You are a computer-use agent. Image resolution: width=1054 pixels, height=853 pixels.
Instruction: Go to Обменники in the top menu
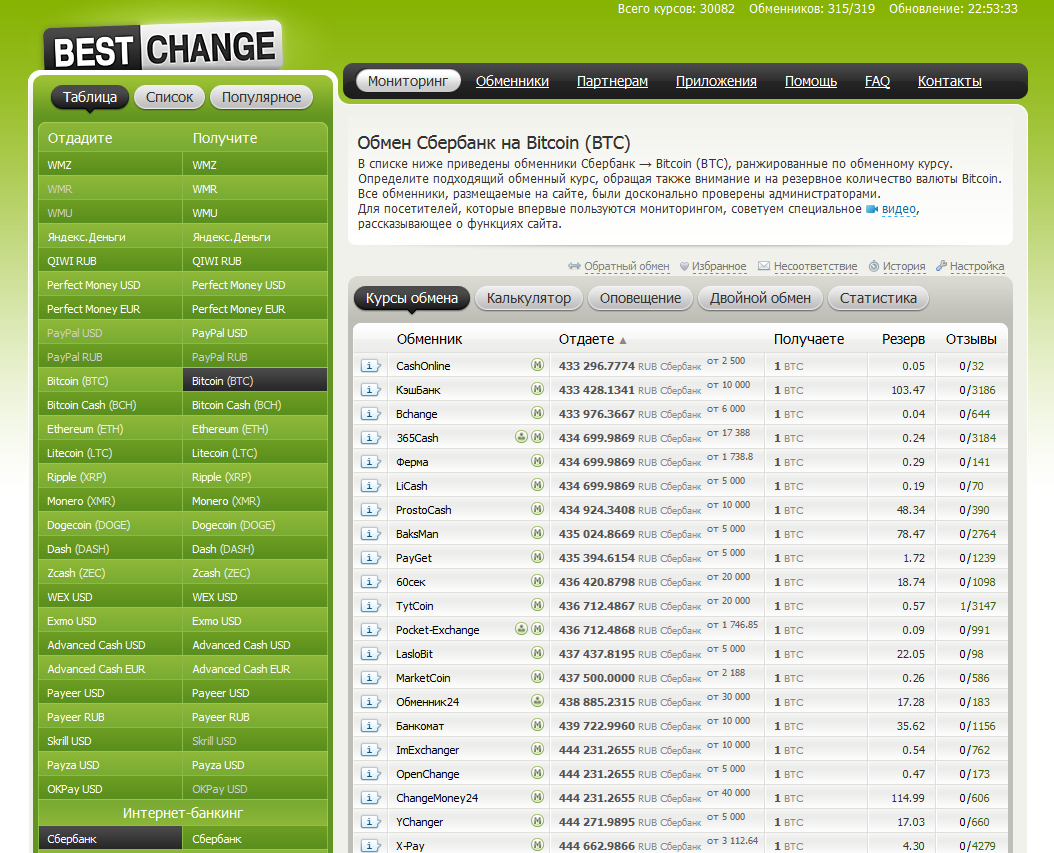512,81
